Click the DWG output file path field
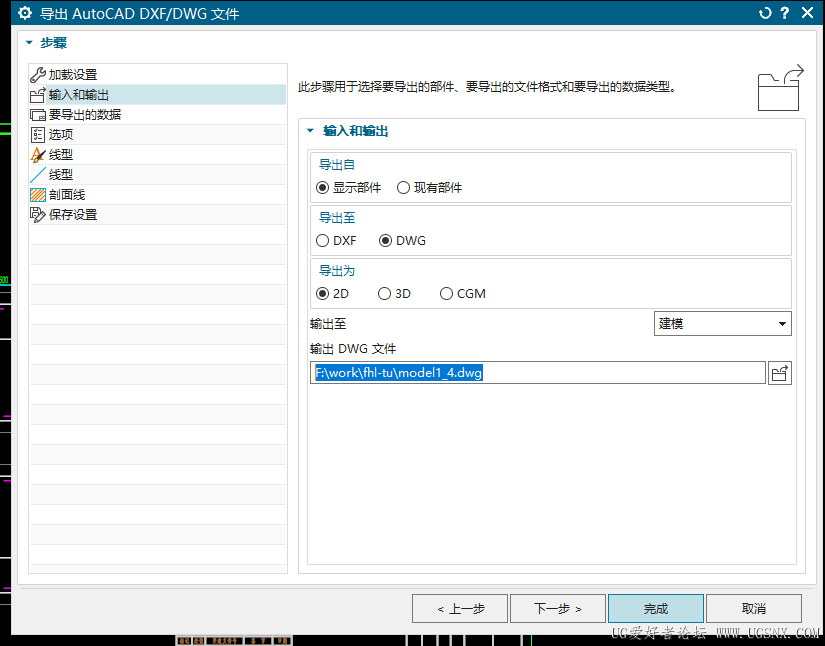Image resolution: width=825 pixels, height=646 pixels. point(538,373)
